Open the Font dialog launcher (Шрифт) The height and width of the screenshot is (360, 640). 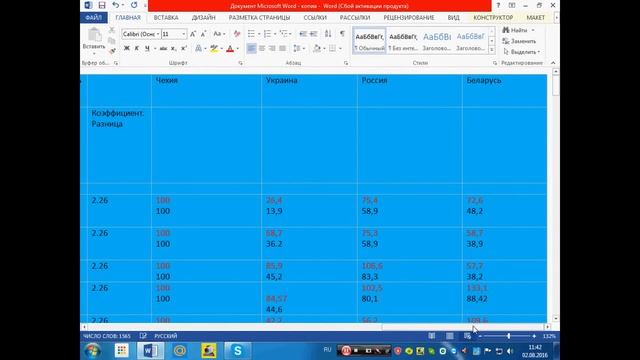pyautogui.click(x=240, y=63)
